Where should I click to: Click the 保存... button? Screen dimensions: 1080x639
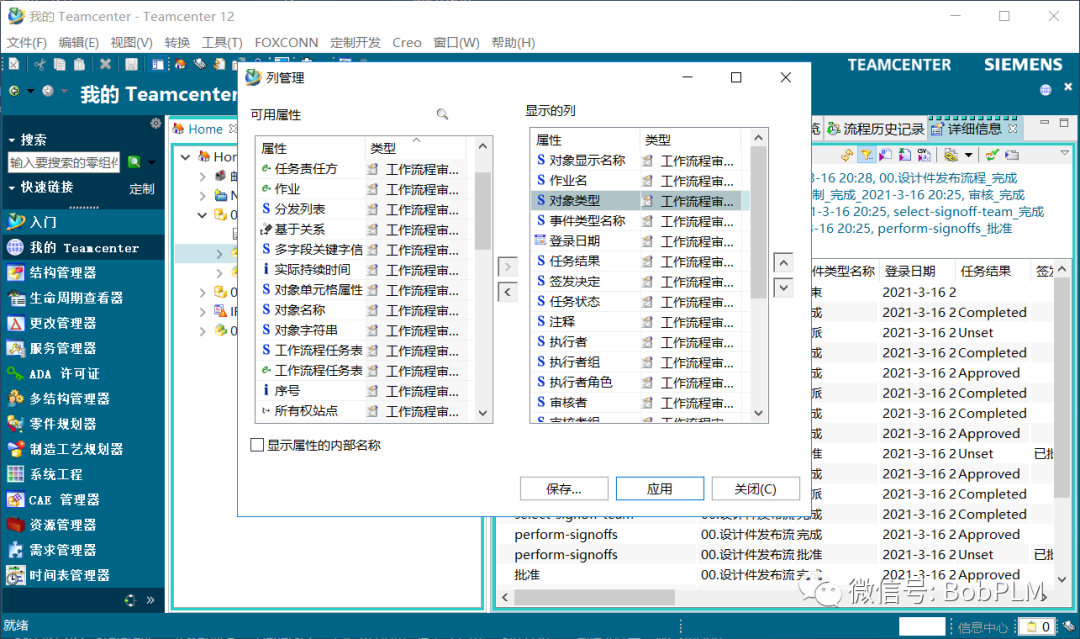pos(564,489)
